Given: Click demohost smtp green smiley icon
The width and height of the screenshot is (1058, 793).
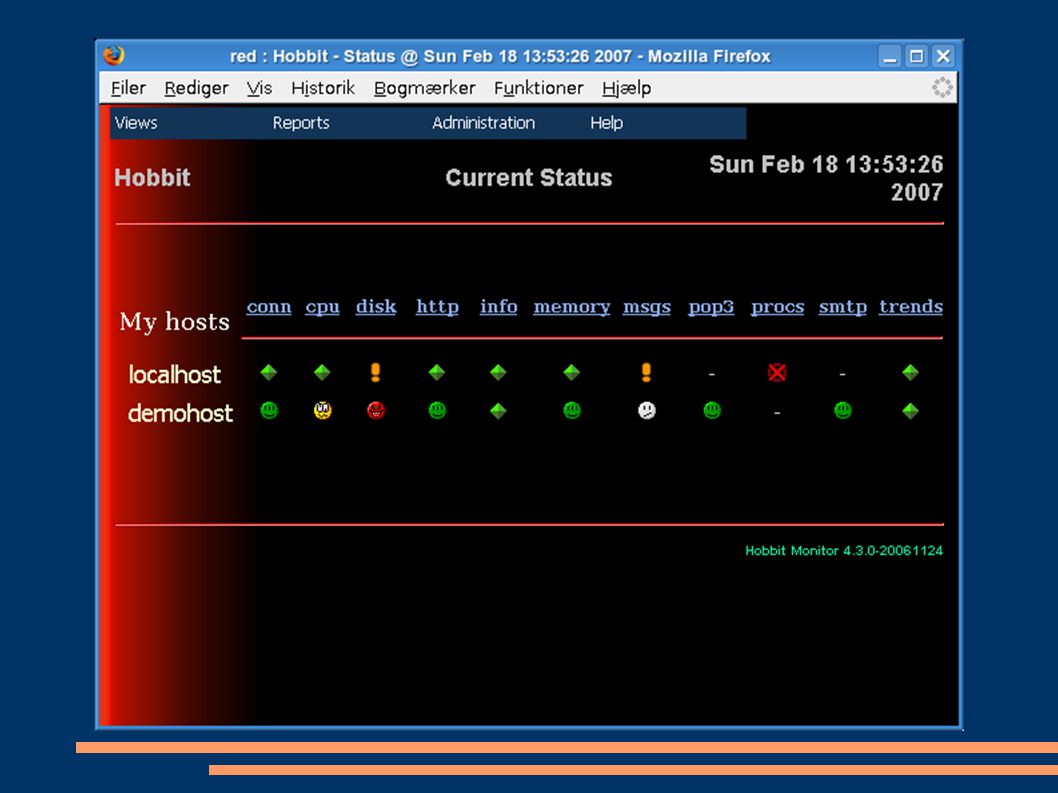Looking at the screenshot, I should click(843, 410).
